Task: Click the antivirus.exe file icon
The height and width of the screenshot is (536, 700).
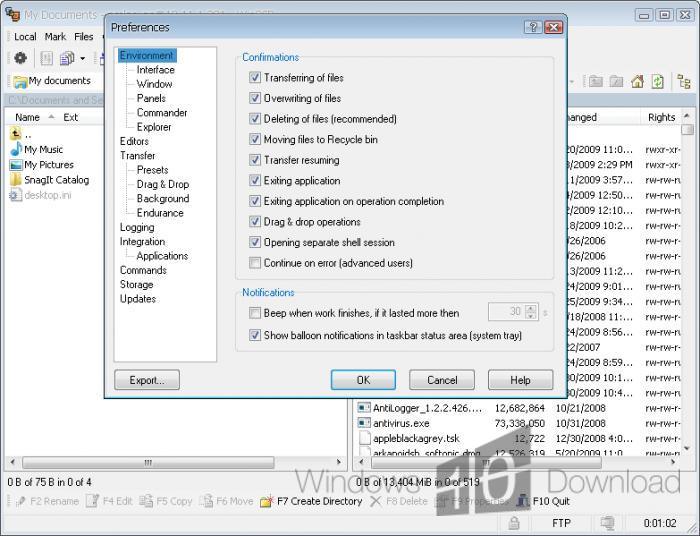Action: click(364, 423)
